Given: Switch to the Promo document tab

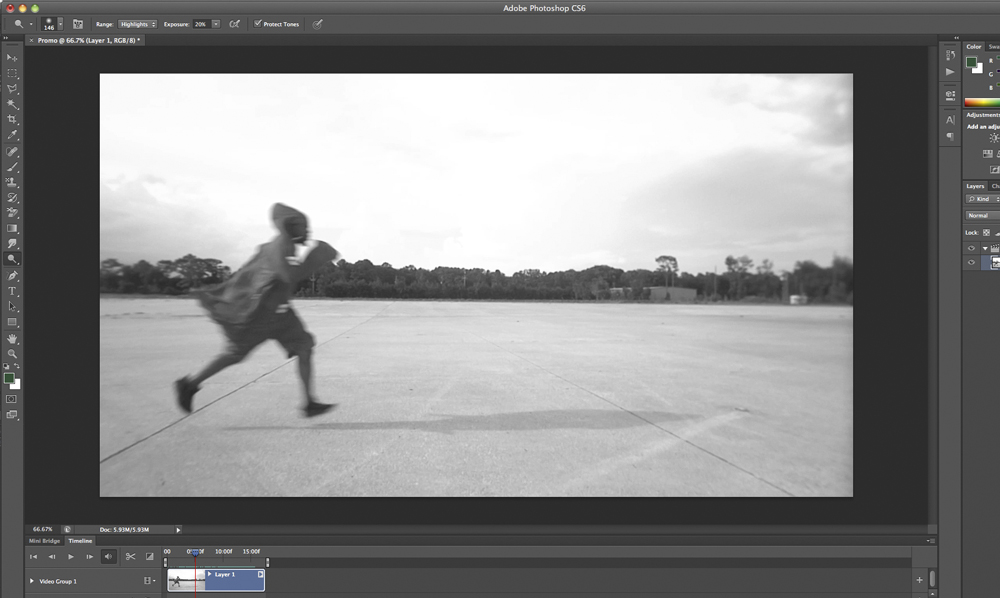Looking at the screenshot, I should [x=88, y=40].
